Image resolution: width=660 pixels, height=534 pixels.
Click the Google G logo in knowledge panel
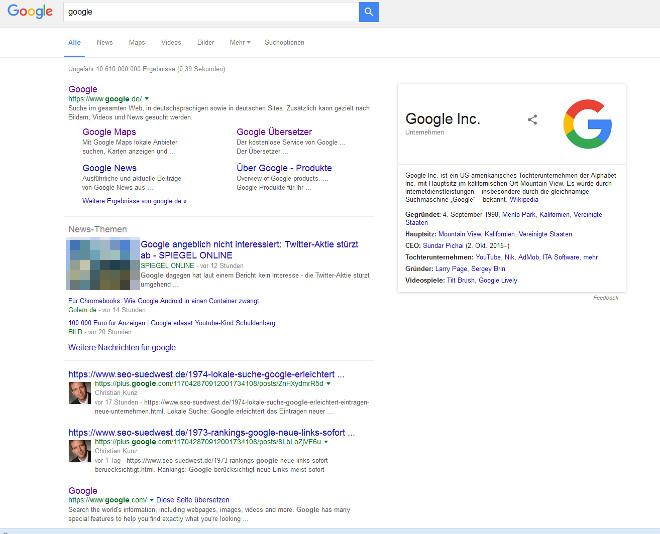click(588, 124)
